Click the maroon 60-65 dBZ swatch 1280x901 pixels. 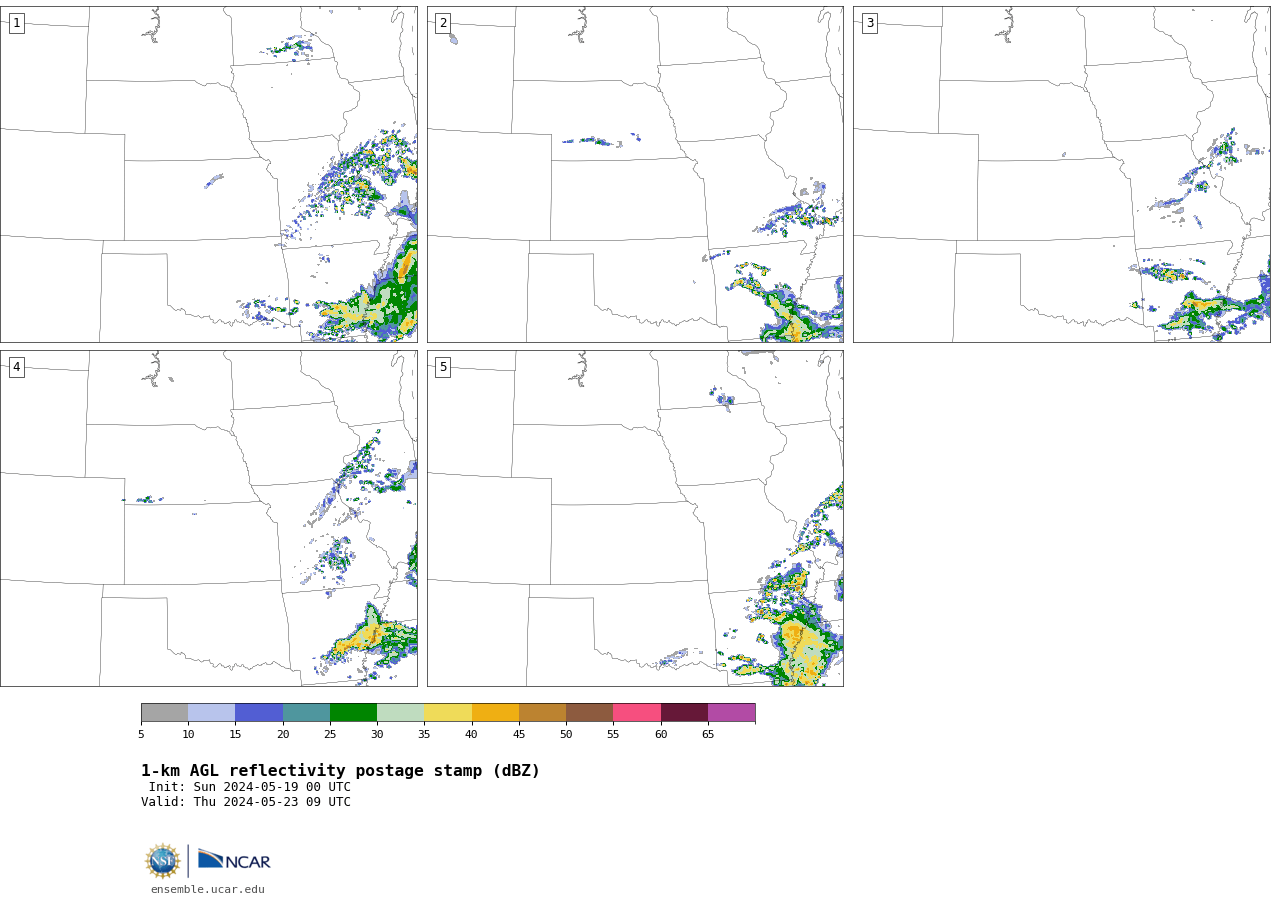[x=684, y=712]
